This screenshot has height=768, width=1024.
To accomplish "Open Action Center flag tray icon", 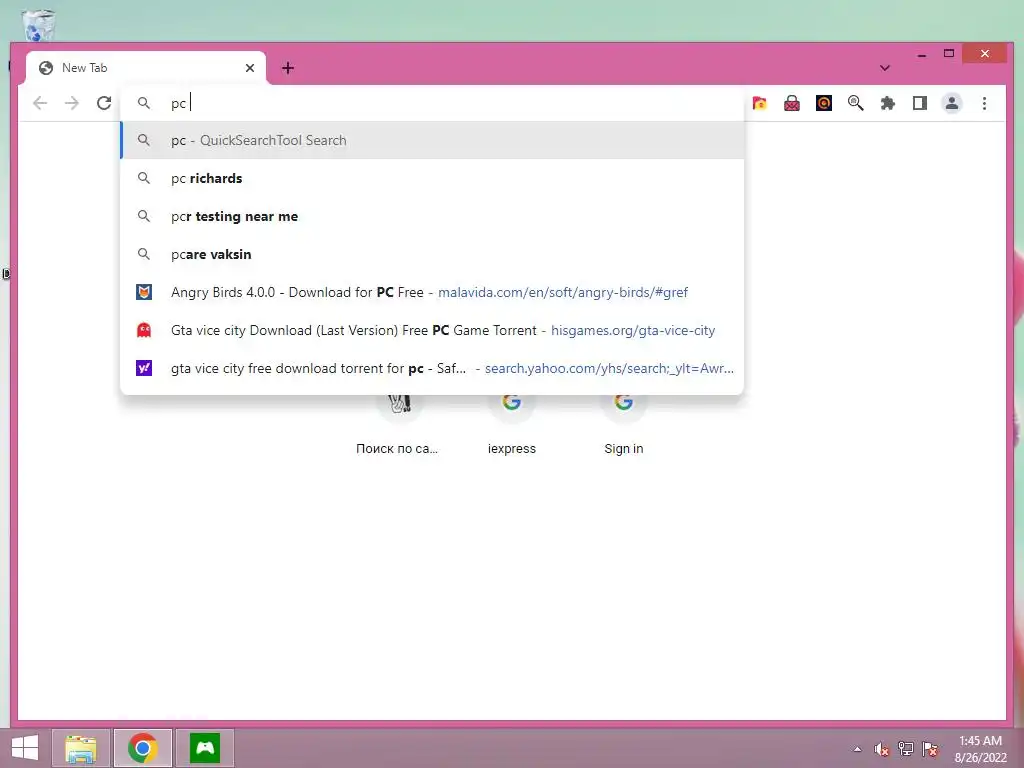I will coord(930,749).
